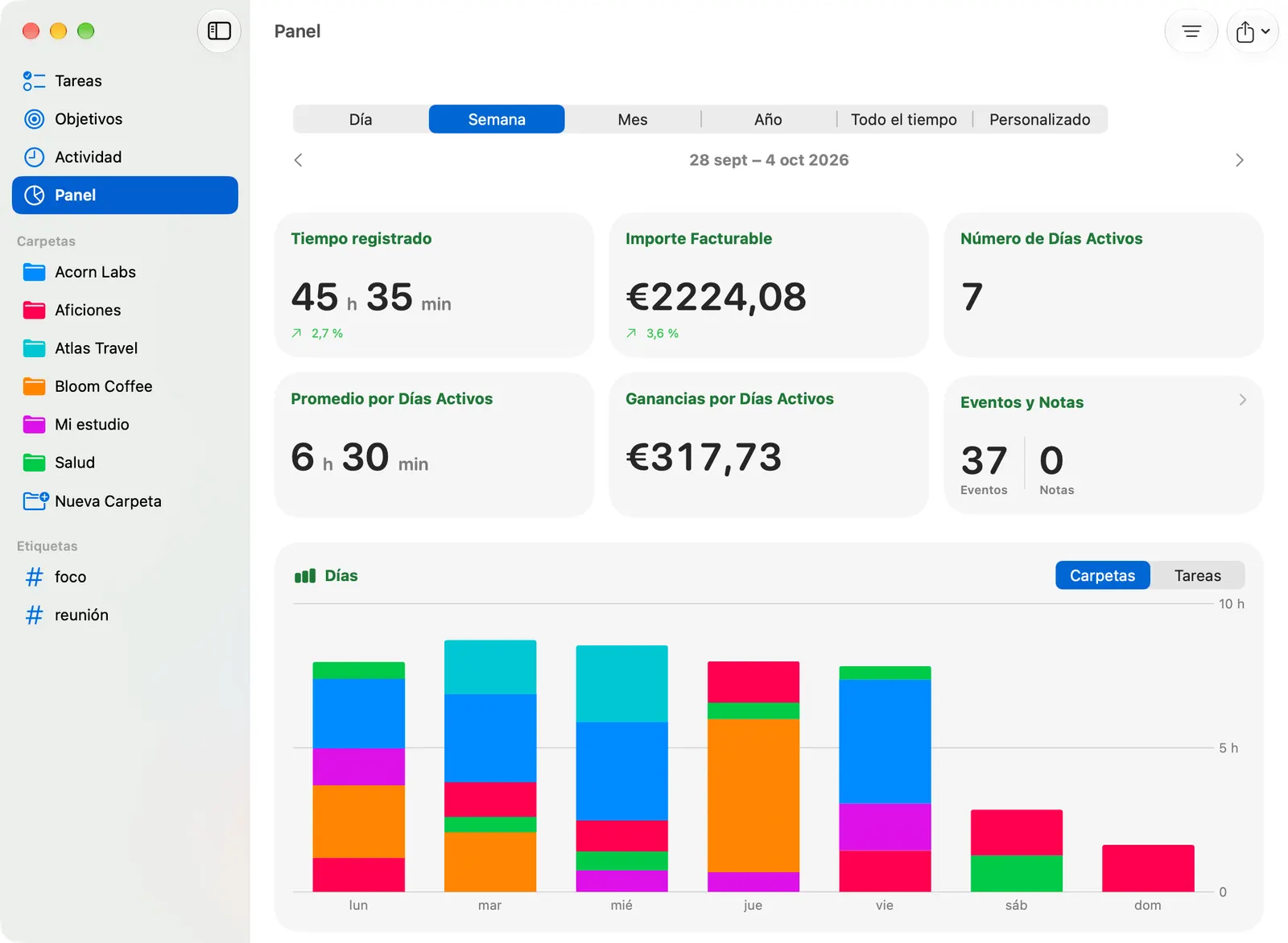This screenshot has width=1288, height=943.
Task: Select the Todo el tiempo range
Action: coord(904,119)
